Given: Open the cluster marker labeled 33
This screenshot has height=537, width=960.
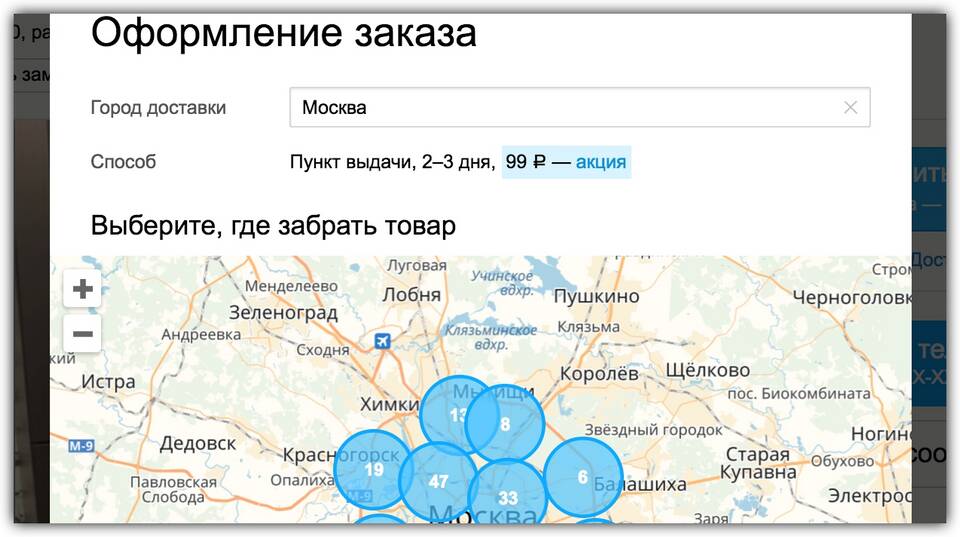Looking at the screenshot, I should point(508,498).
